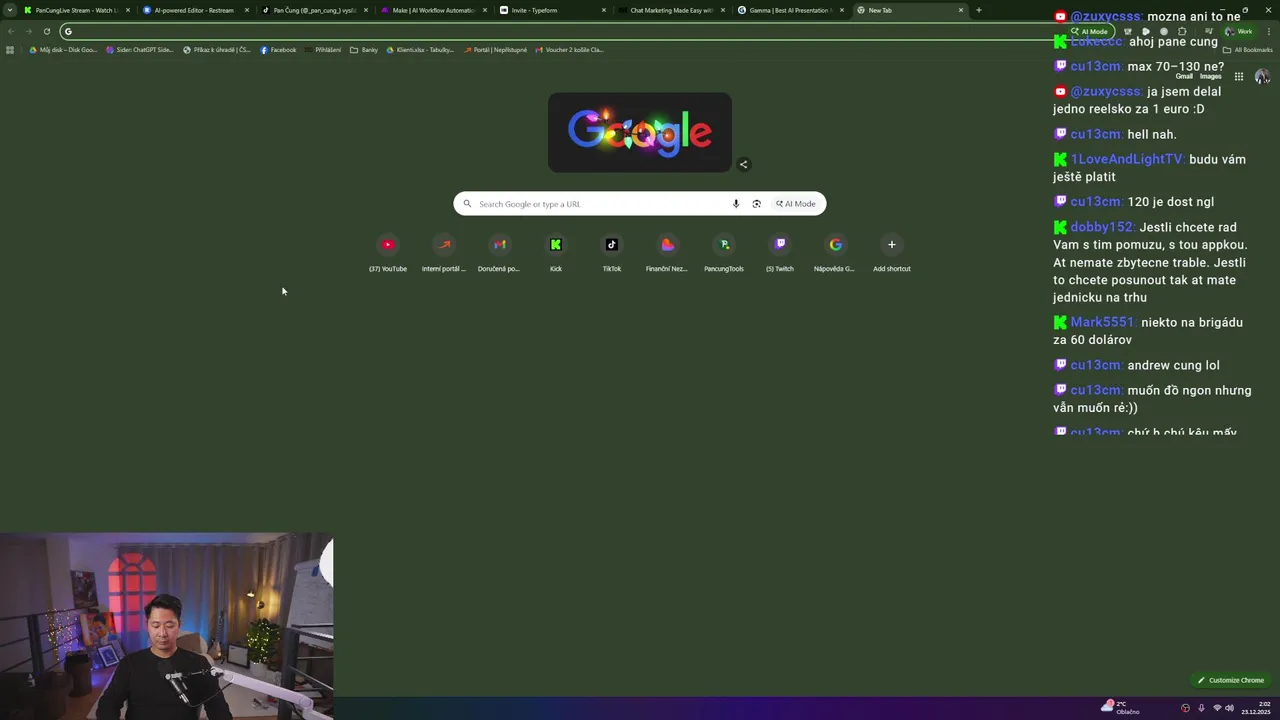Screen dimensions: 1280x720
Task: Open the Banky bookmarks folder
Action: click(364, 49)
